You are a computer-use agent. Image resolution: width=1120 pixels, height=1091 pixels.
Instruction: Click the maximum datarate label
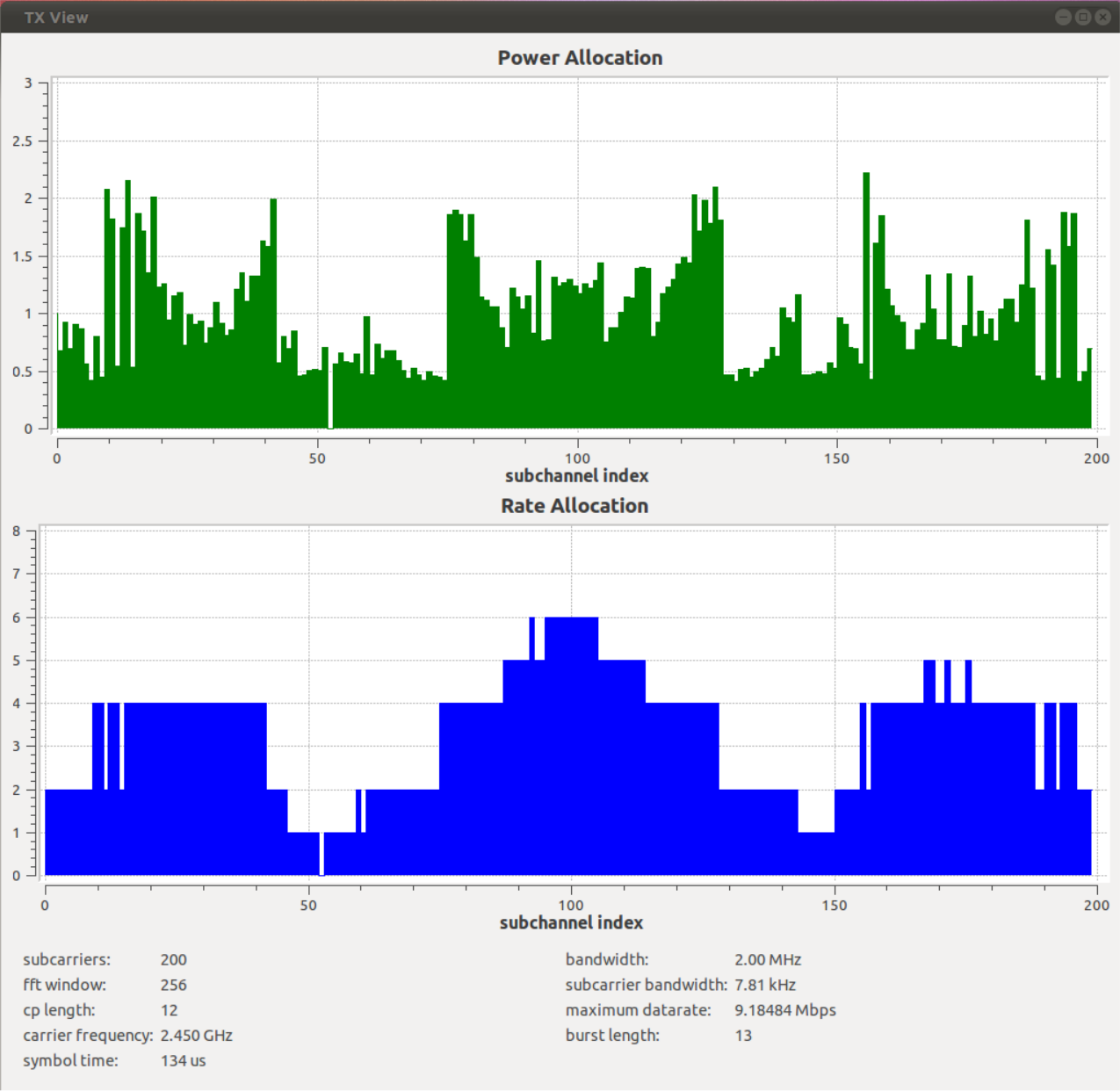tap(639, 1010)
